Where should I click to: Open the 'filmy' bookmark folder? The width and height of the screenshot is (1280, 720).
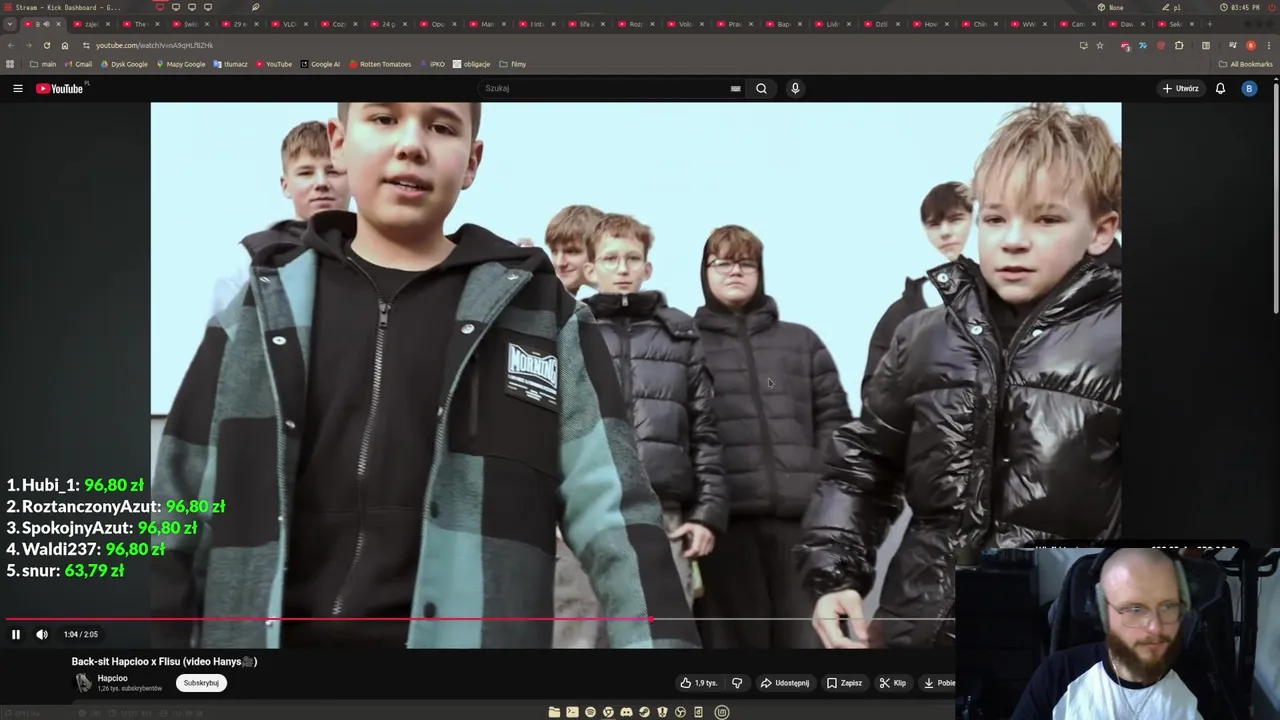[x=512, y=64]
